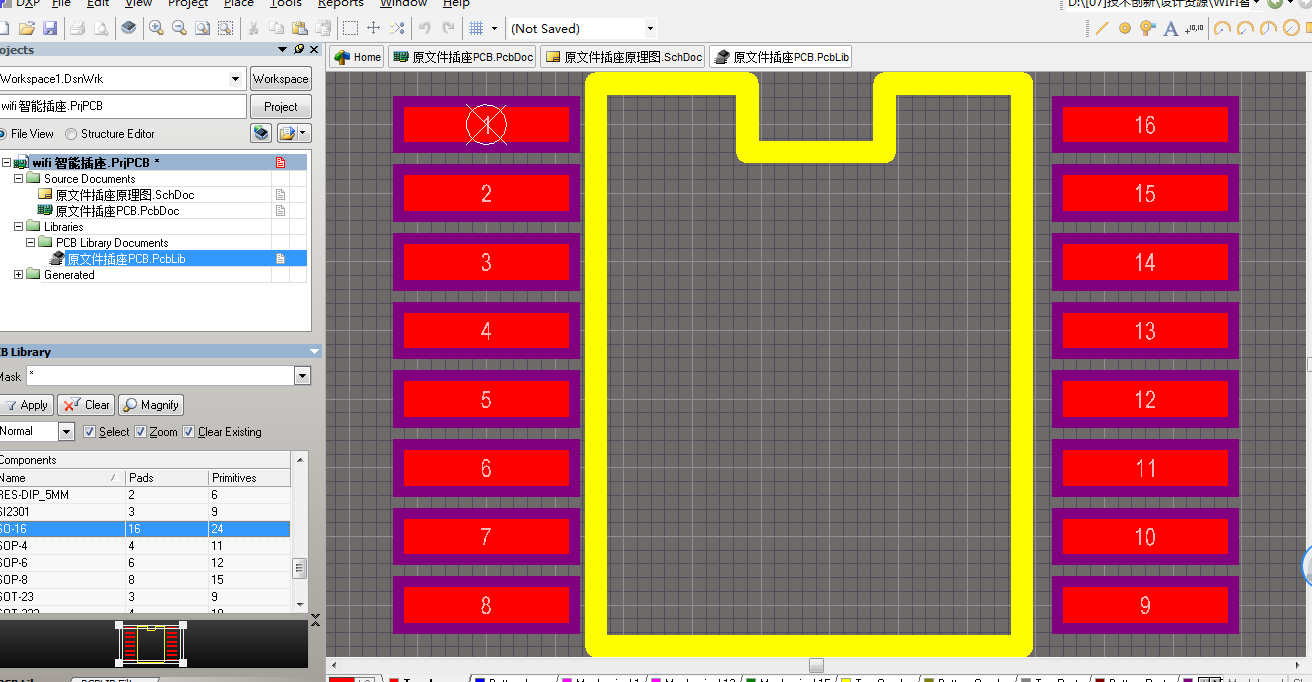Collapse the Source Documents folder

click(19, 178)
